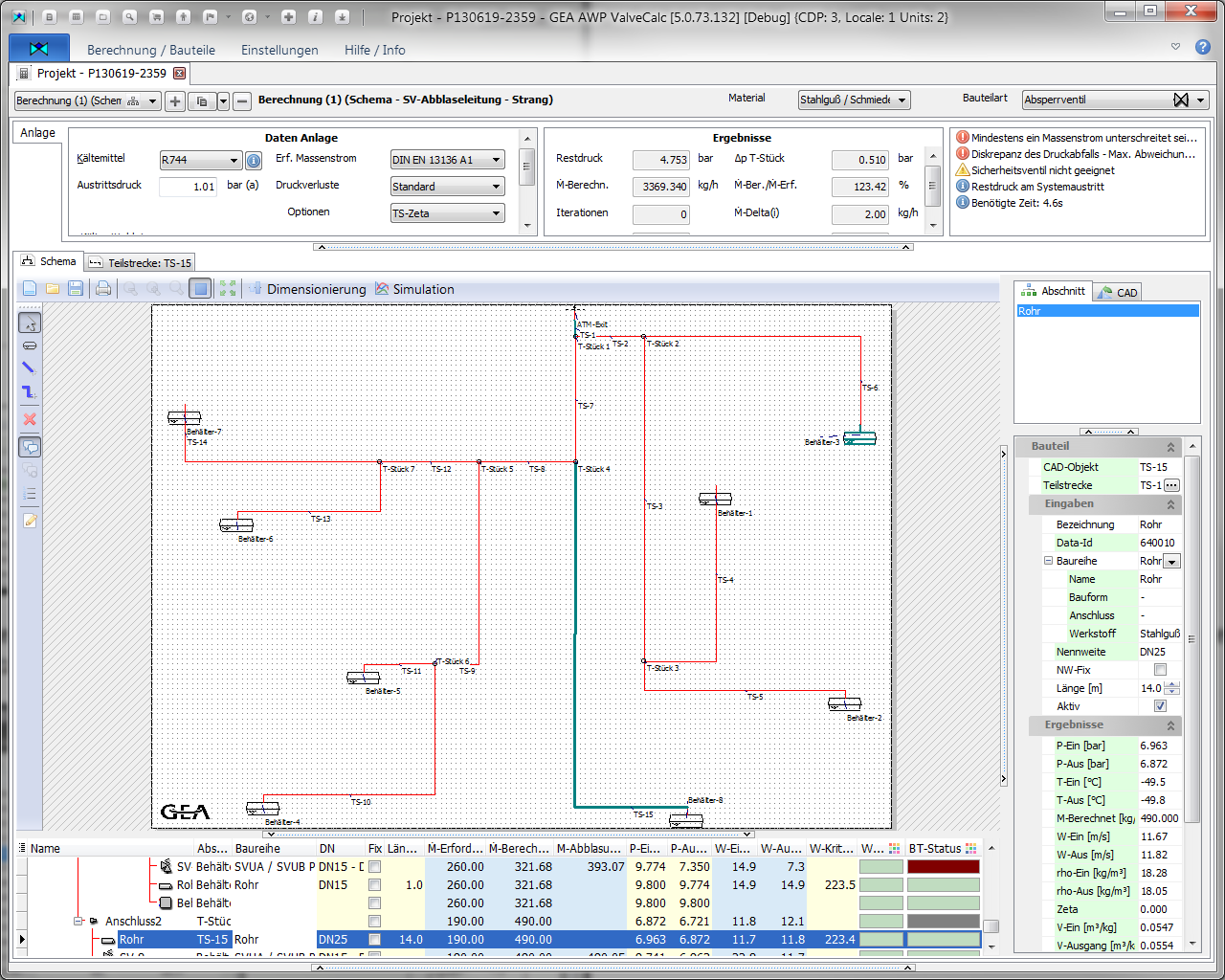Click the flag icon in title toolbar
This screenshot has height=980, width=1225.
tap(211, 16)
